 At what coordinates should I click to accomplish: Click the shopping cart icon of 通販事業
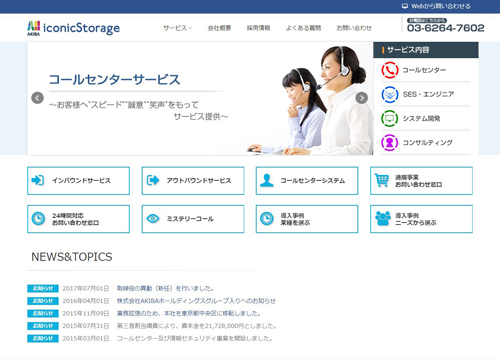pos(381,180)
